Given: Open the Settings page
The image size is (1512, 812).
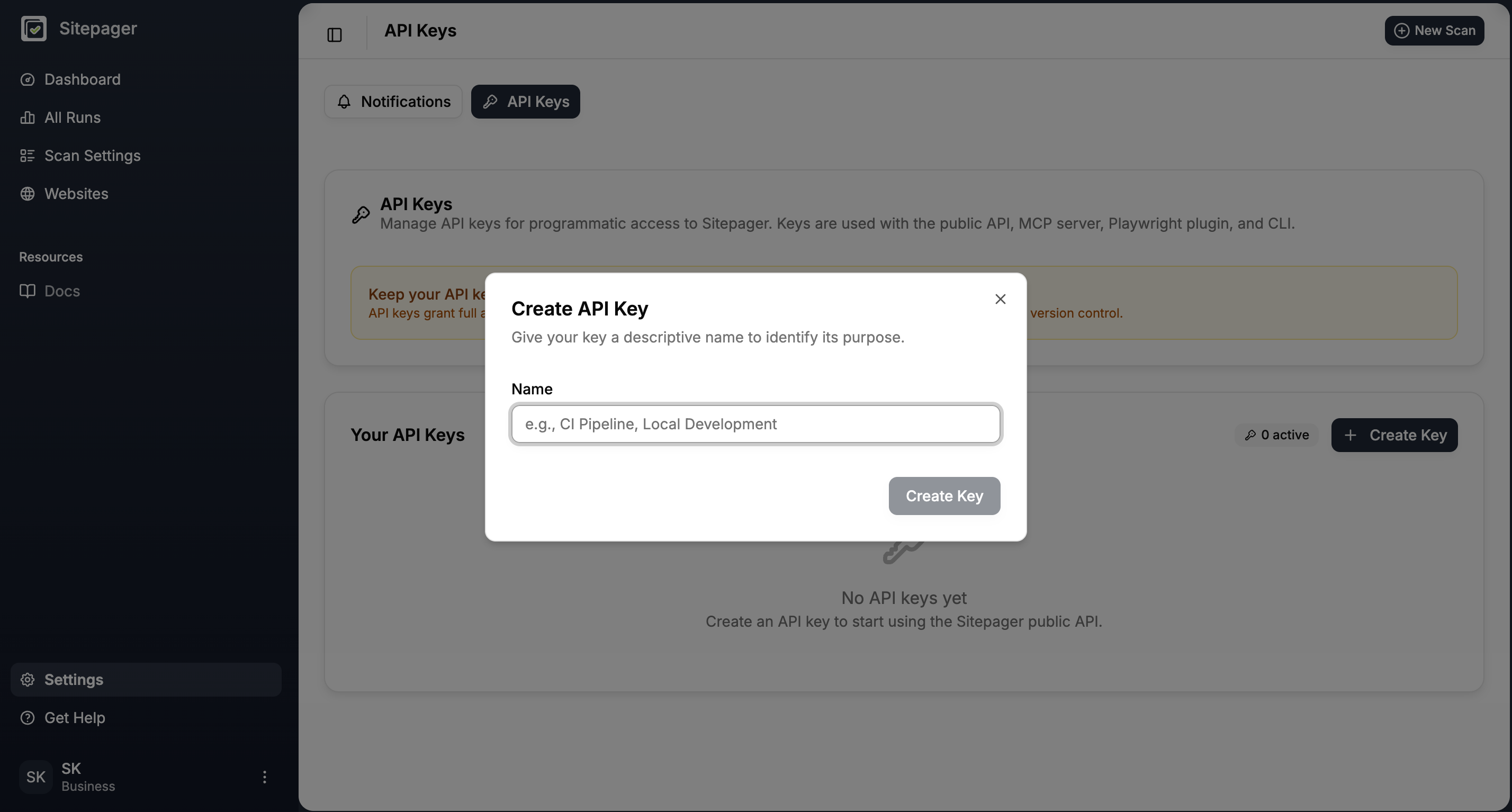Looking at the screenshot, I should tap(74, 680).
